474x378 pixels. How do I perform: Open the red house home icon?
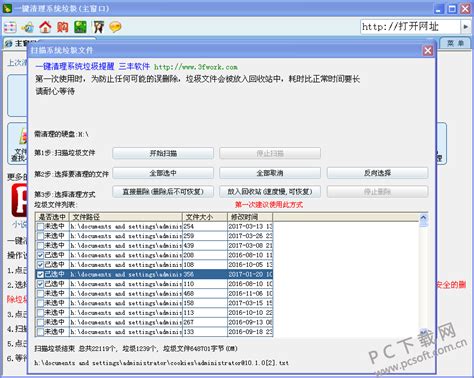pos(45,27)
